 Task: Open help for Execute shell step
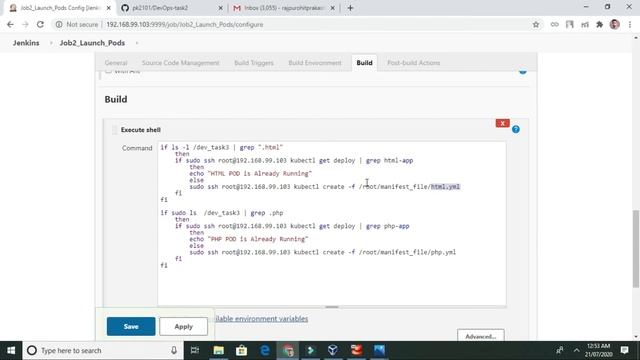point(516,129)
